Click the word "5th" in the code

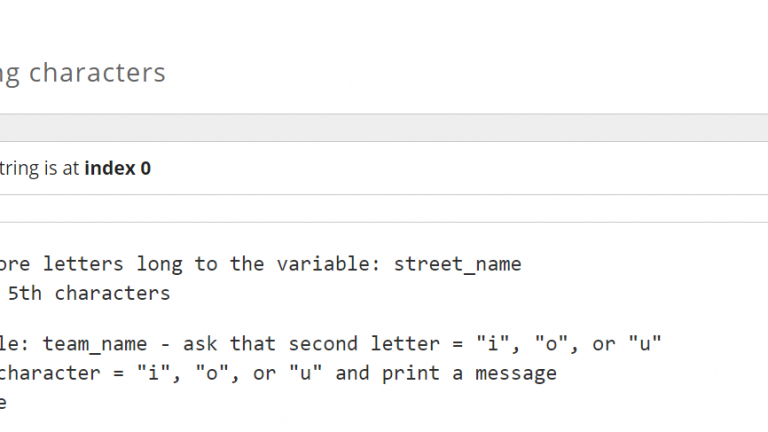pos(25,293)
